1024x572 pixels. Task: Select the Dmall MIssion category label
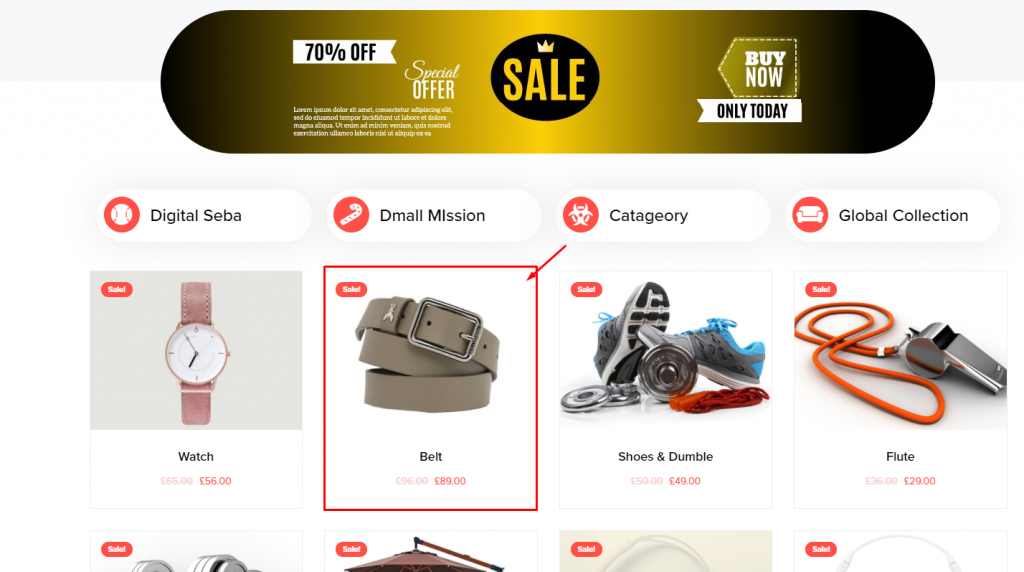coord(432,215)
